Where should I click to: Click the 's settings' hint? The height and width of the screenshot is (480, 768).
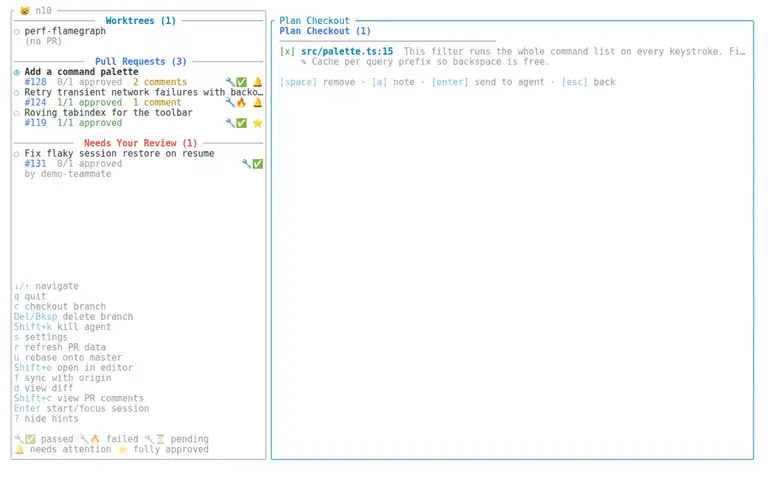point(41,337)
